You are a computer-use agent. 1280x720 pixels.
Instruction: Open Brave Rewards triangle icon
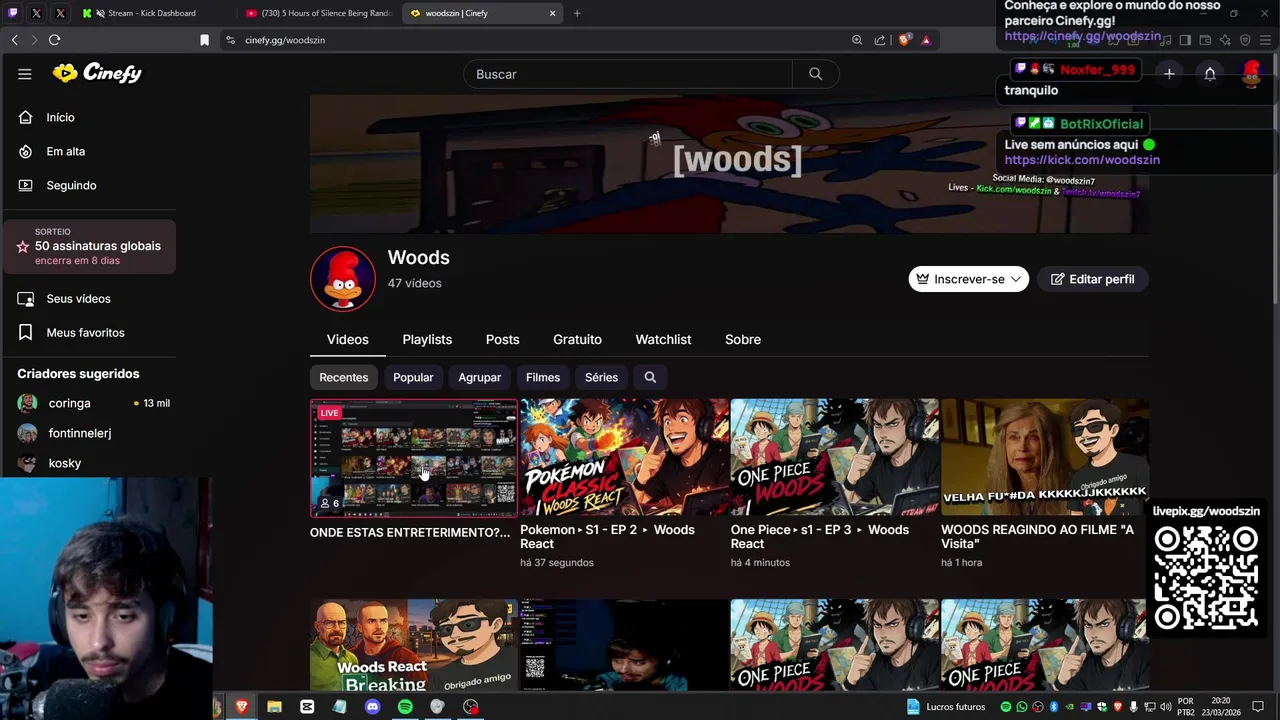pos(926,40)
